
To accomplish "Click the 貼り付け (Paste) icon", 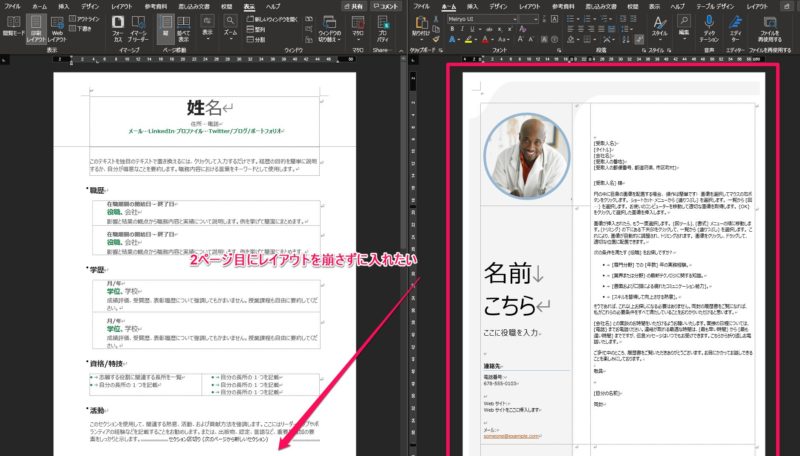I will pos(420,24).
